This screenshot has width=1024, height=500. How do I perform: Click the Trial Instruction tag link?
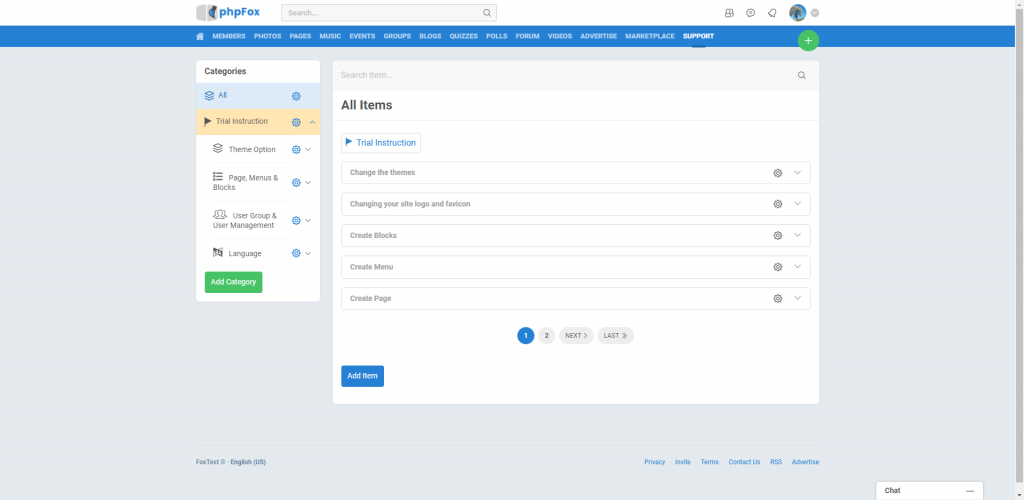(381, 143)
